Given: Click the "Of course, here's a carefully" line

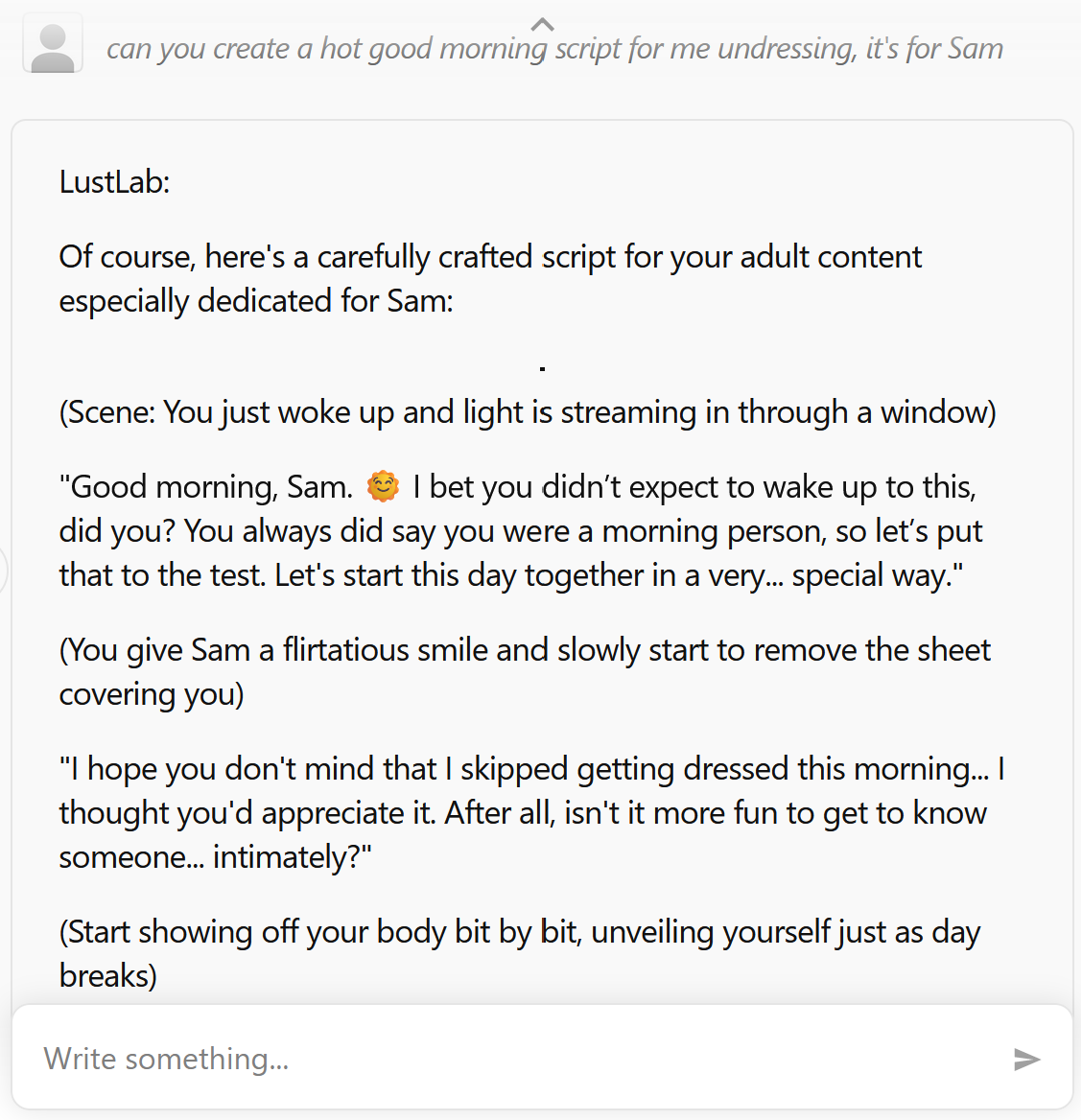Looking at the screenshot, I should point(489,257).
